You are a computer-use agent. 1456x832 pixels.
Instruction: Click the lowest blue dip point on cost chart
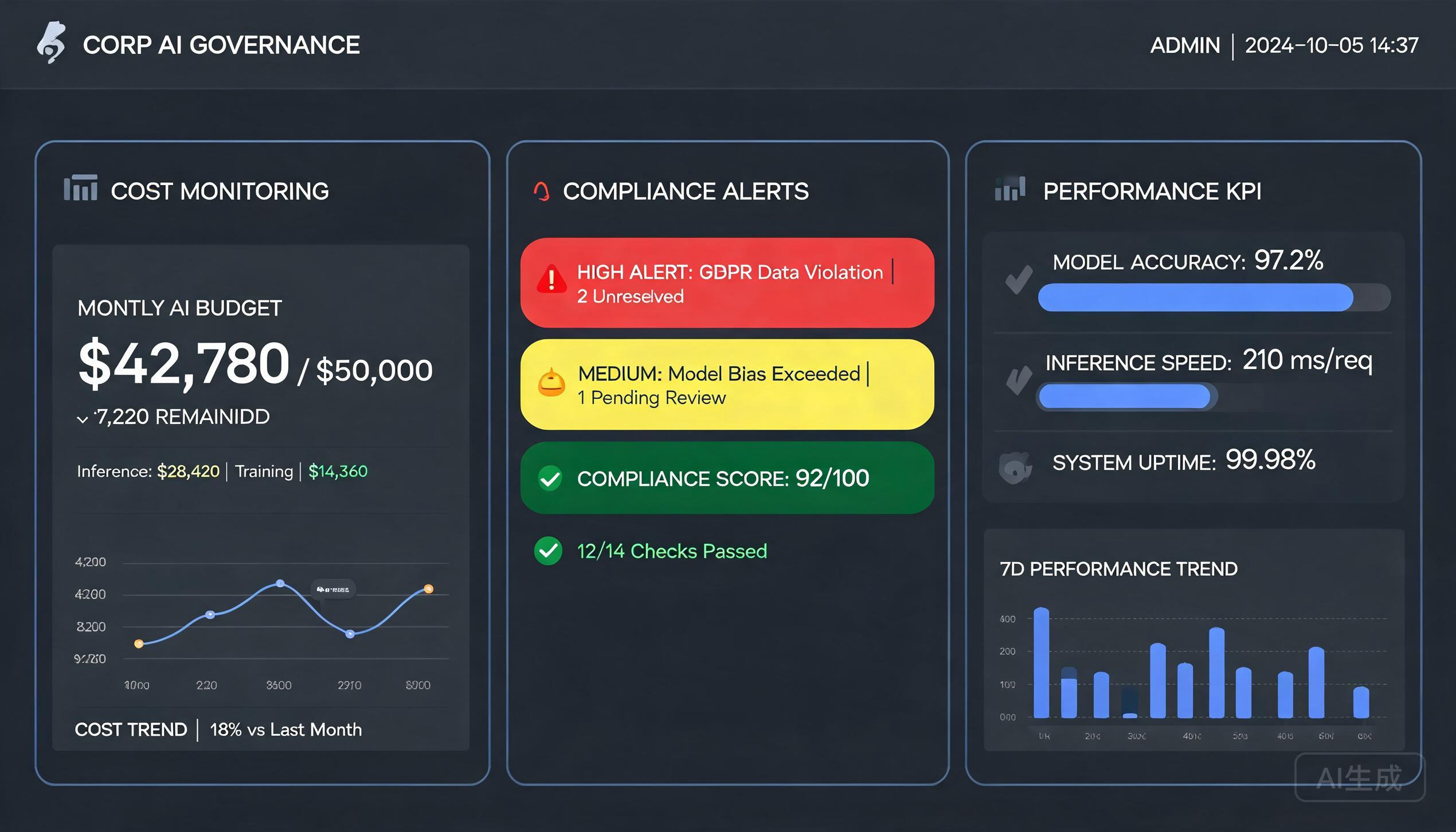tap(350, 634)
